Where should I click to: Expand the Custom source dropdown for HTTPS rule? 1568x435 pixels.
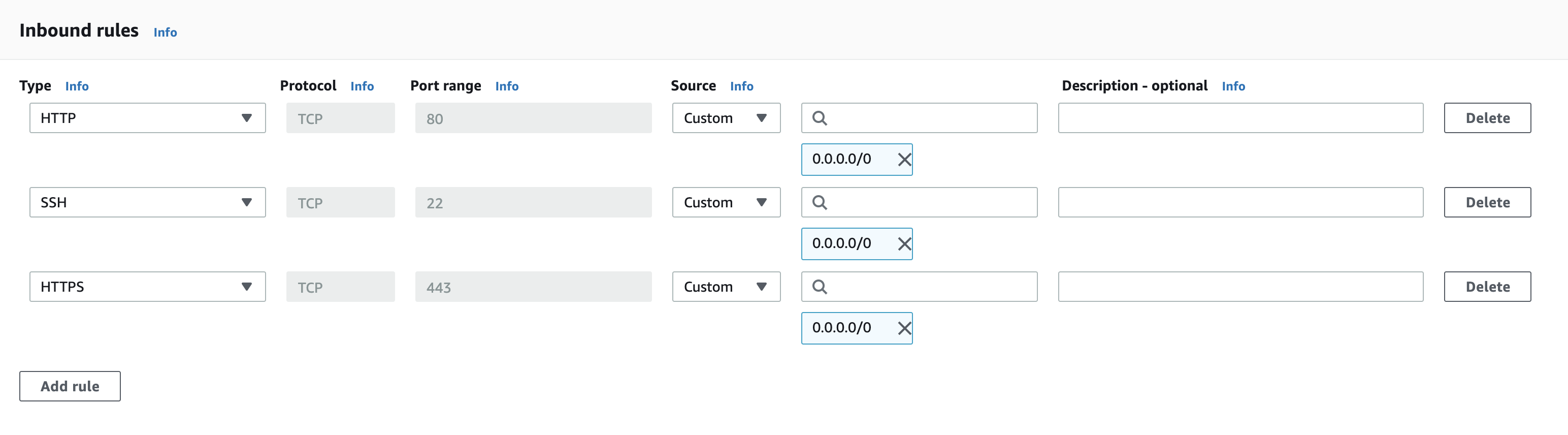click(726, 287)
